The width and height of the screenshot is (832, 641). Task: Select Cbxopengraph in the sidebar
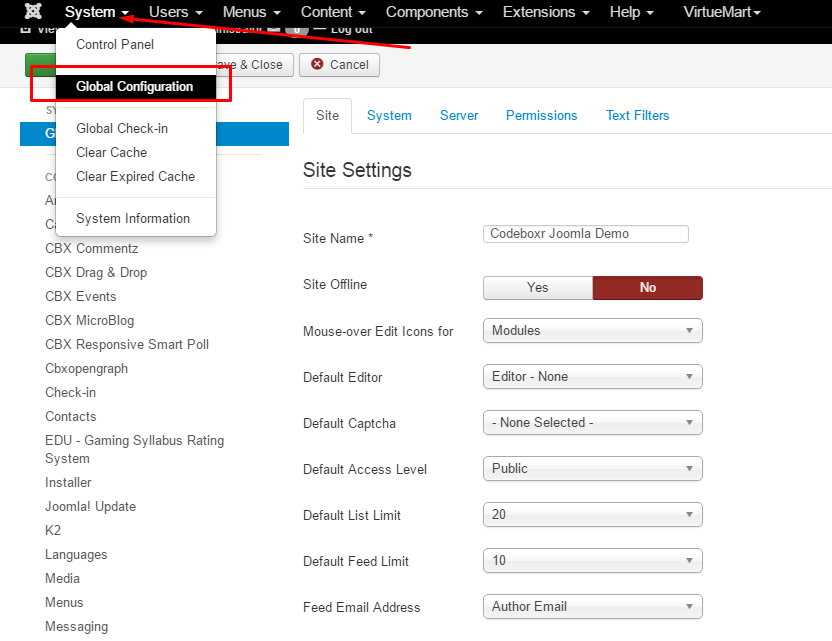86,368
